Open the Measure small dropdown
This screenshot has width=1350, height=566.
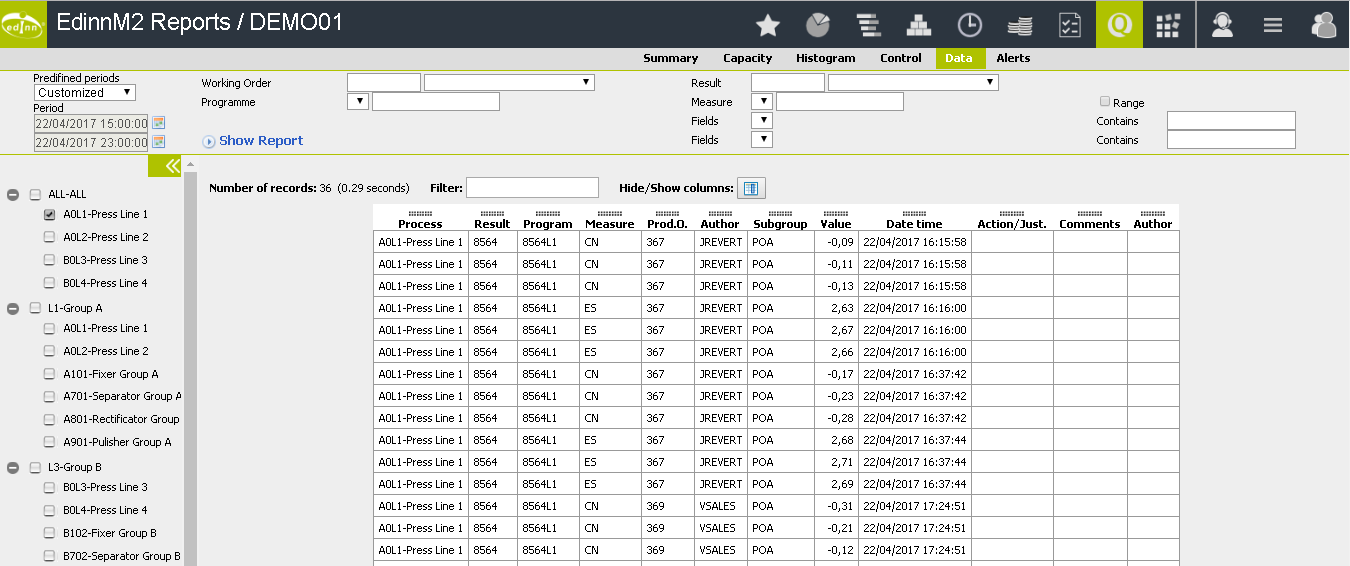(762, 101)
